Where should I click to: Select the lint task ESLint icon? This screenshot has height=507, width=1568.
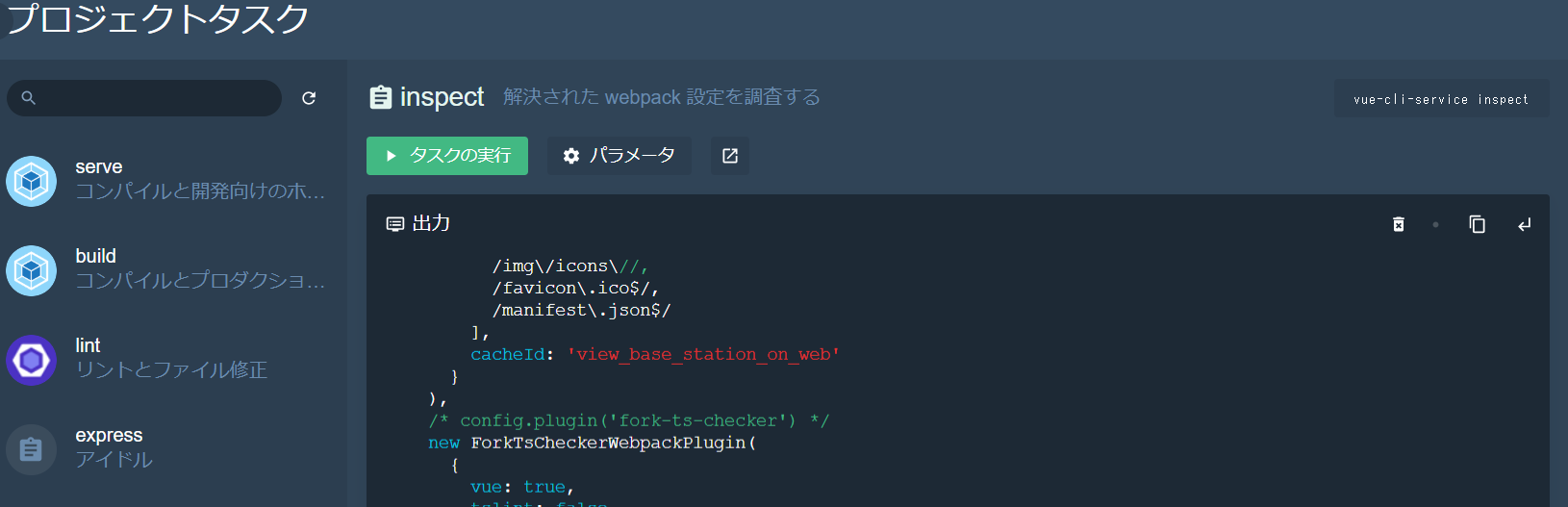click(32, 360)
